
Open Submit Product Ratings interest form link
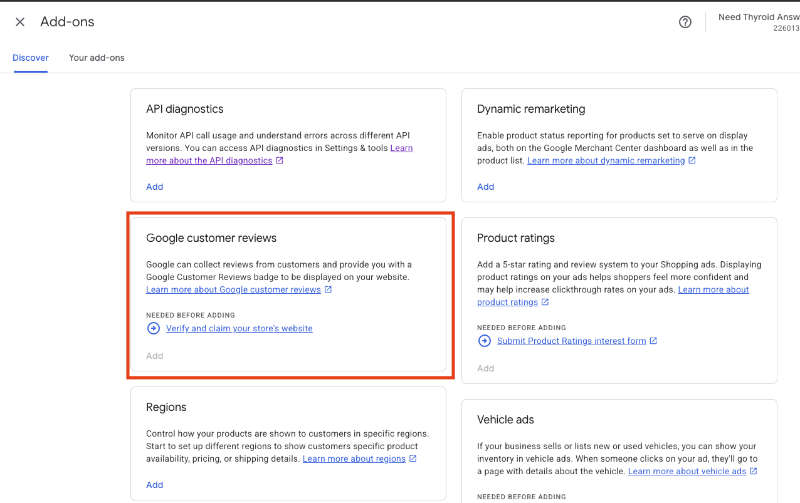pos(571,341)
